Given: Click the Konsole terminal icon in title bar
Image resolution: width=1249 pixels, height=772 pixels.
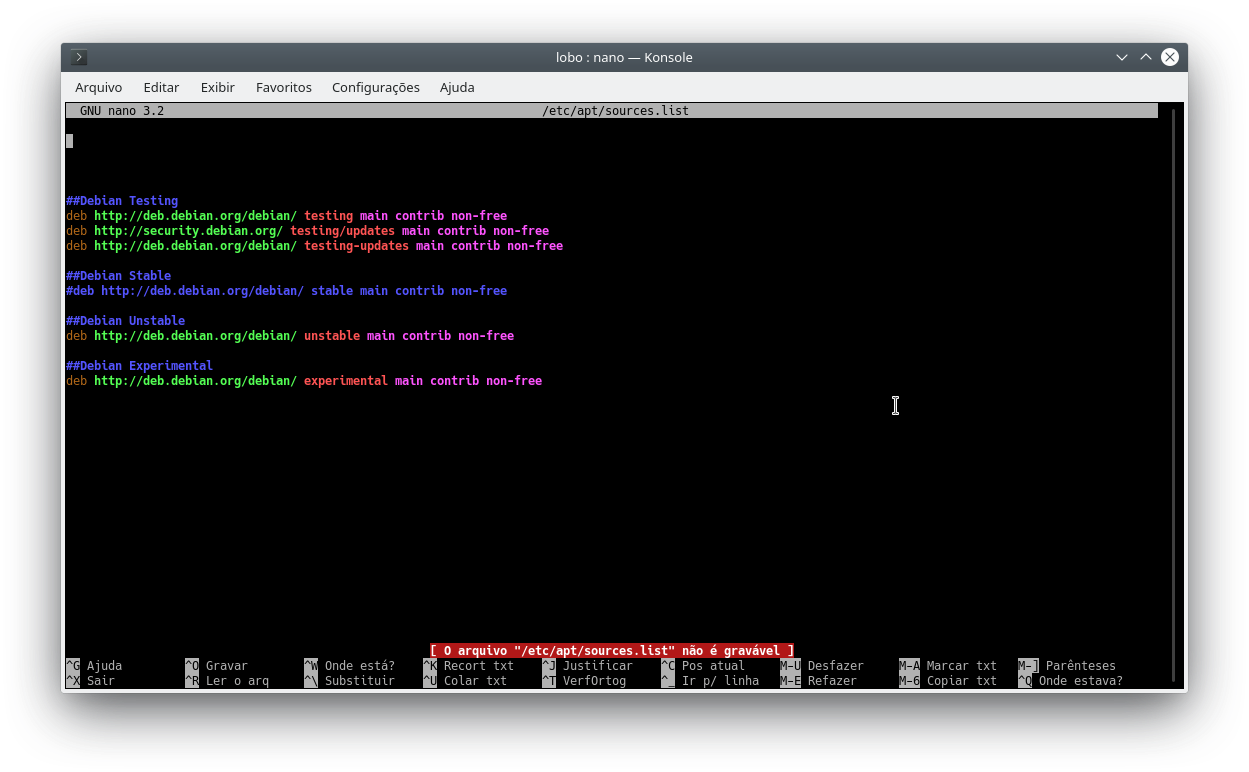Looking at the screenshot, I should point(79,57).
